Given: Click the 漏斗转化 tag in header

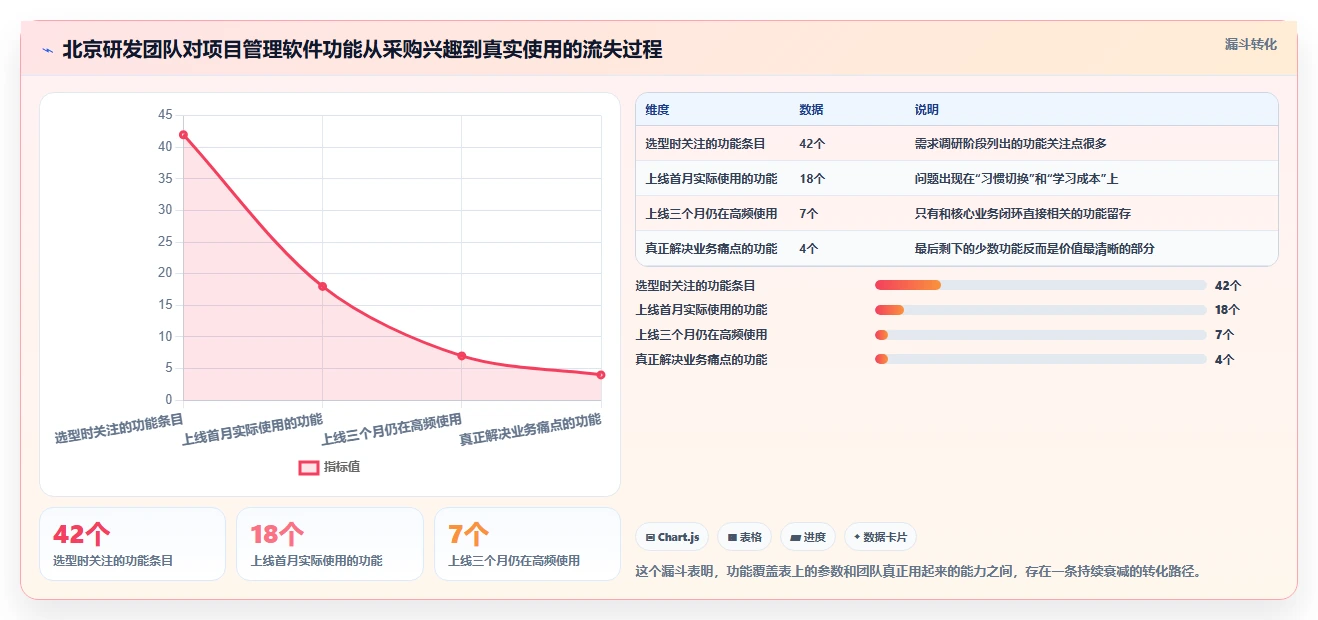Looking at the screenshot, I should tap(1250, 45).
